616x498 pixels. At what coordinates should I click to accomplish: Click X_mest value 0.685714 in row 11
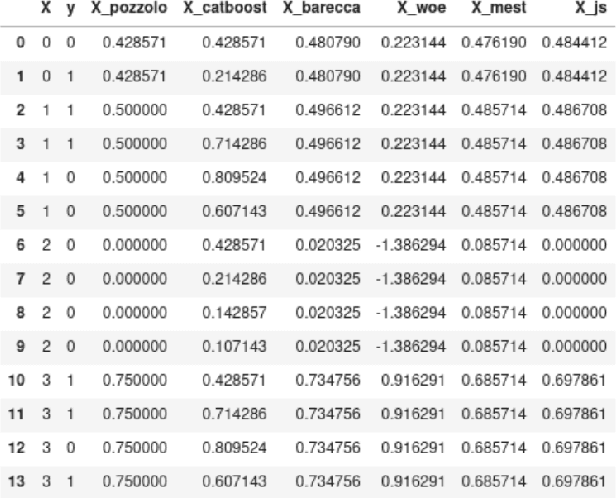point(494,414)
